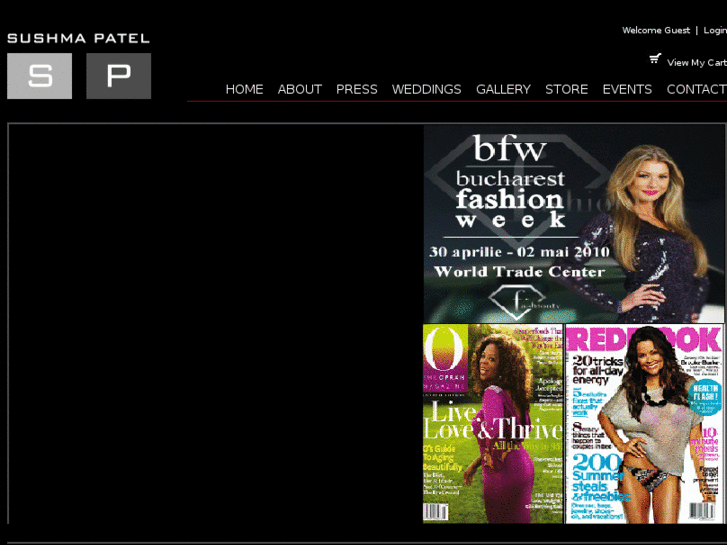Screen dimensions: 727x545
Task: Open the EVENTS menu item
Action: tap(627, 89)
